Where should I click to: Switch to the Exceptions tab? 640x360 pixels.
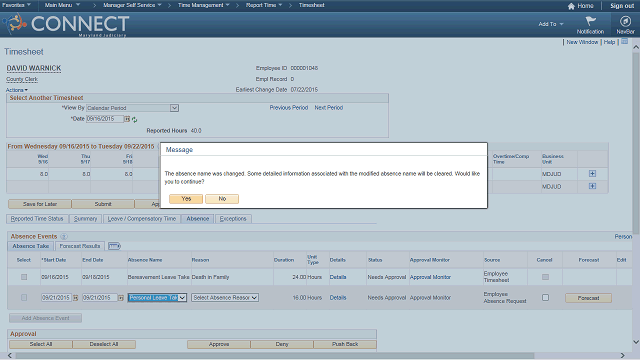click(233, 219)
